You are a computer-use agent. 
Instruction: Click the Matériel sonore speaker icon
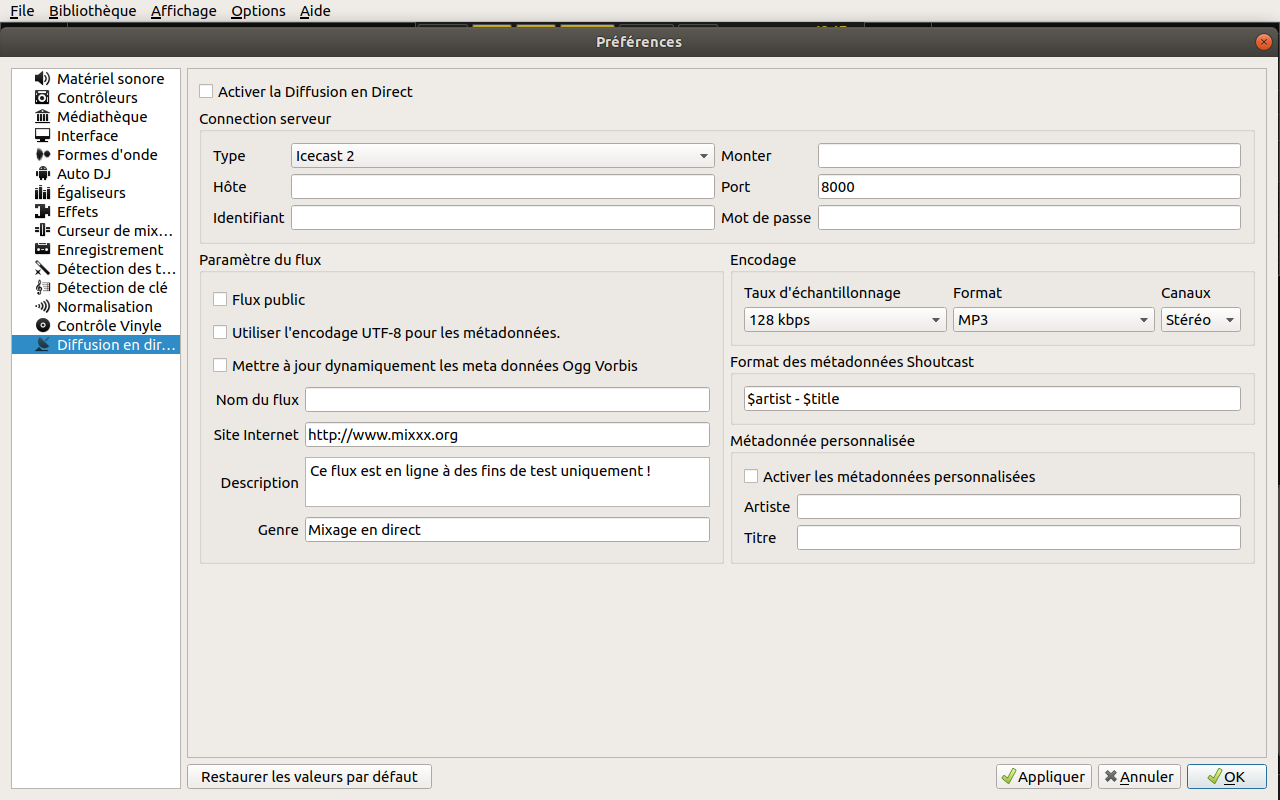click(x=42, y=79)
